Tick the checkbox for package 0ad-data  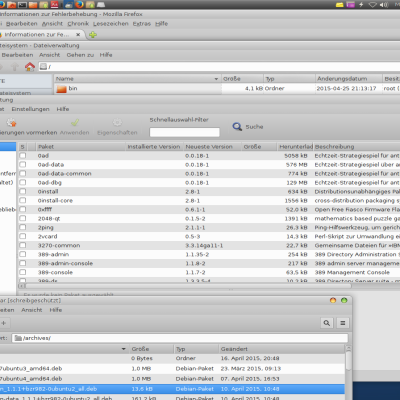pos(23,165)
